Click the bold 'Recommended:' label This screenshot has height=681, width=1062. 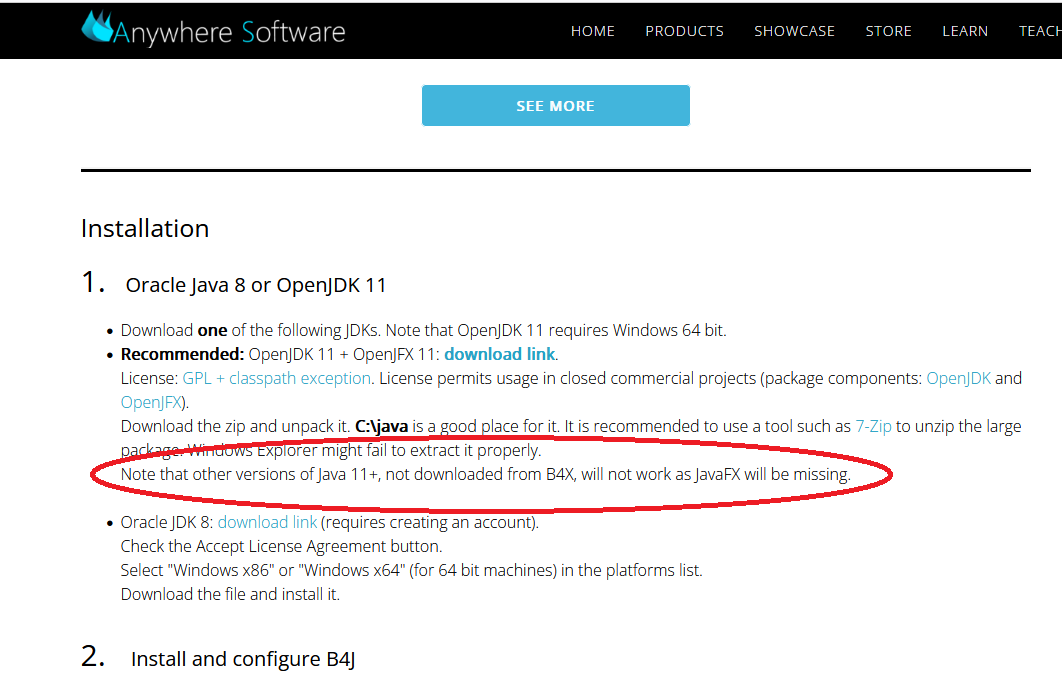182,354
